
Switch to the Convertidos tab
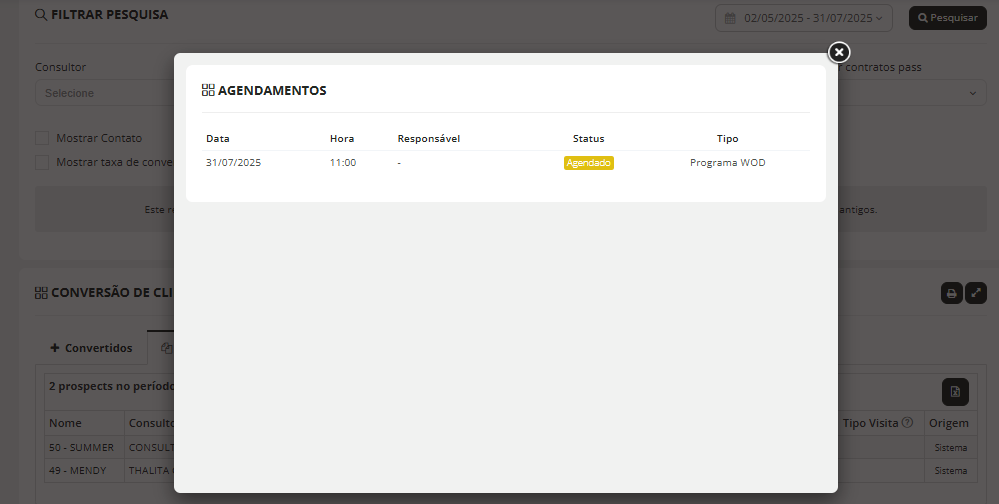pos(91,348)
